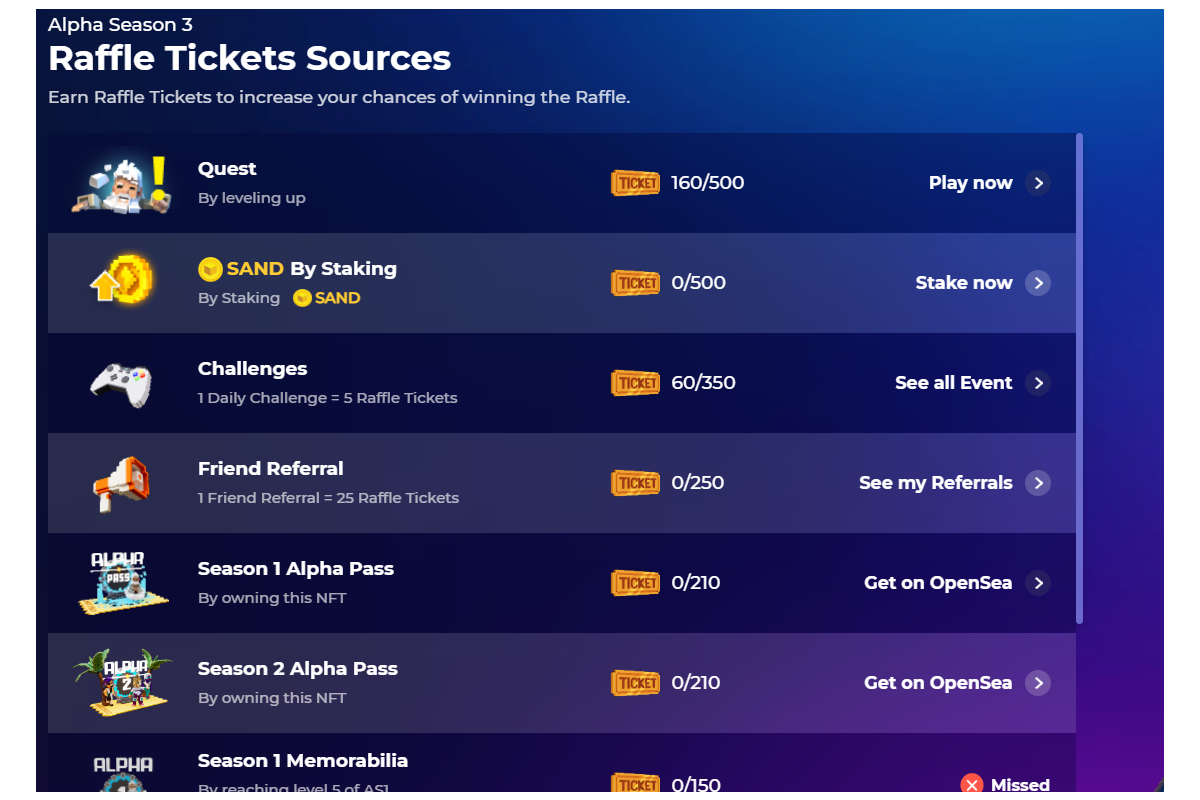Open the Stake now link
The width and height of the screenshot is (1200, 800).
pyautogui.click(x=964, y=283)
